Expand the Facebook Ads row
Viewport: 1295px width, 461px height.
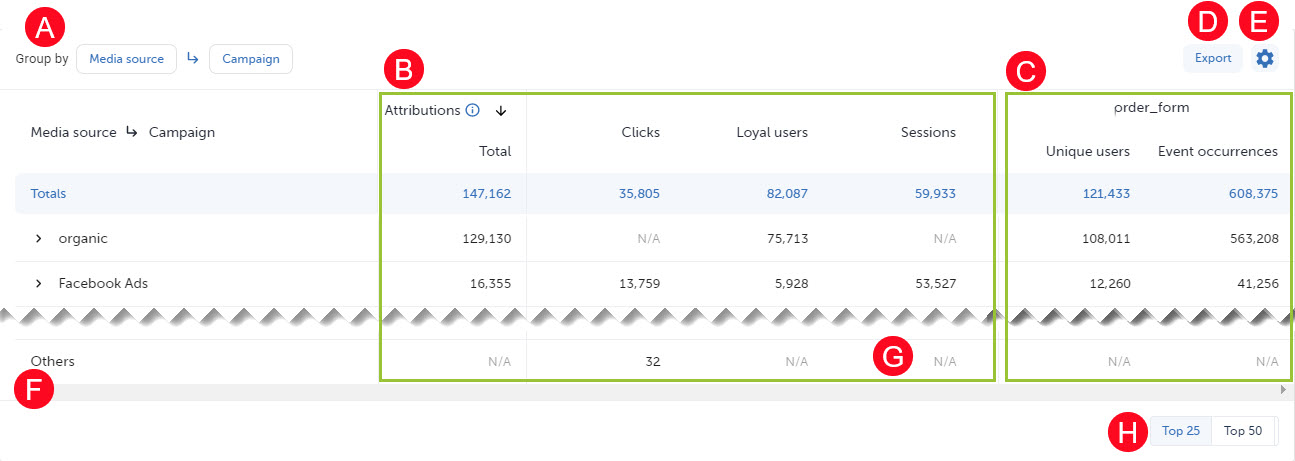[39, 284]
